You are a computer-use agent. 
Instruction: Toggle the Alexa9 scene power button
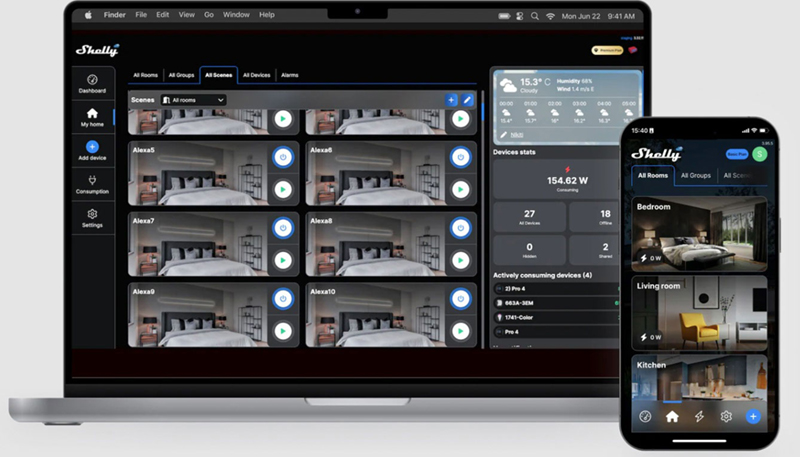[x=283, y=299]
